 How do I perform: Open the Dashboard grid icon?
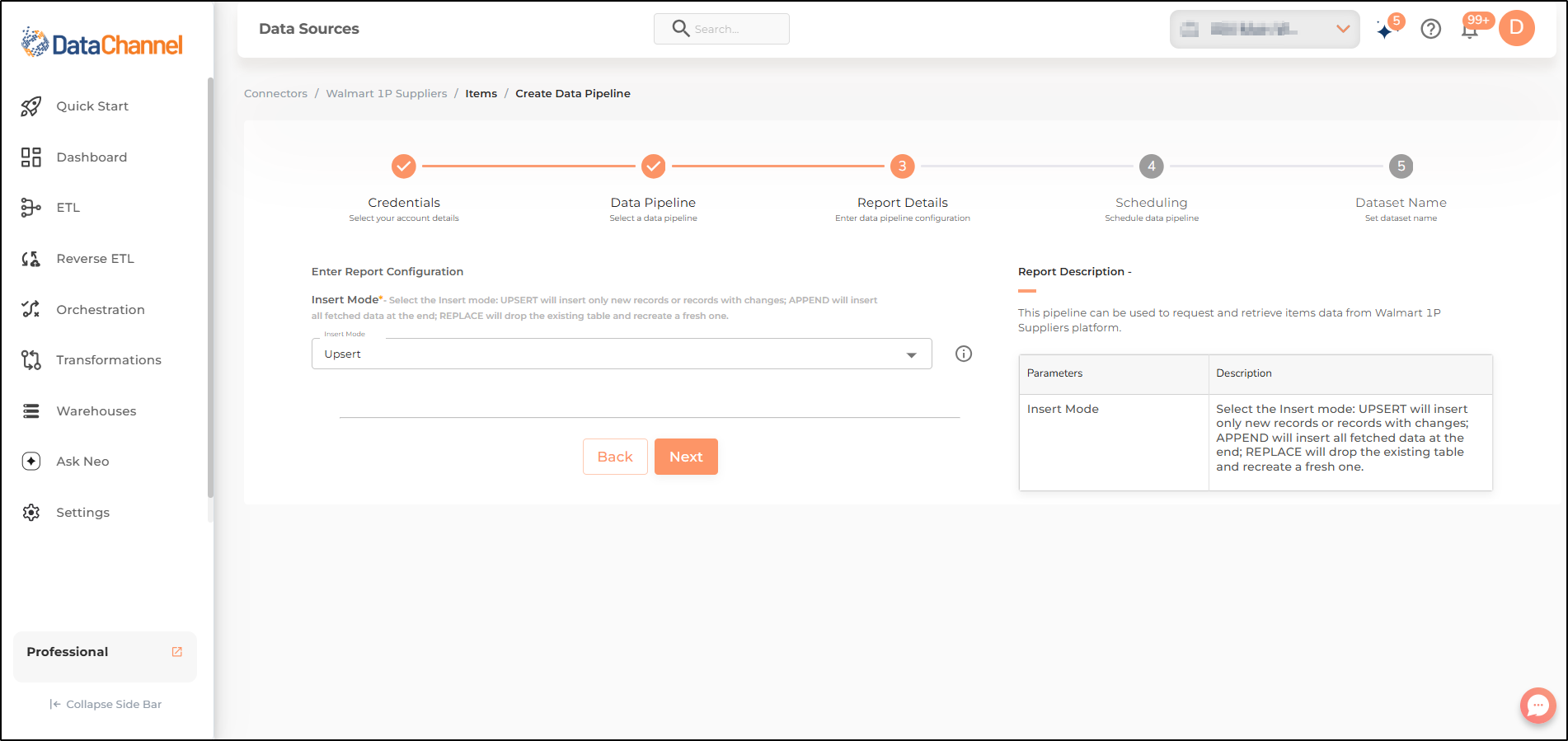point(31,157)
